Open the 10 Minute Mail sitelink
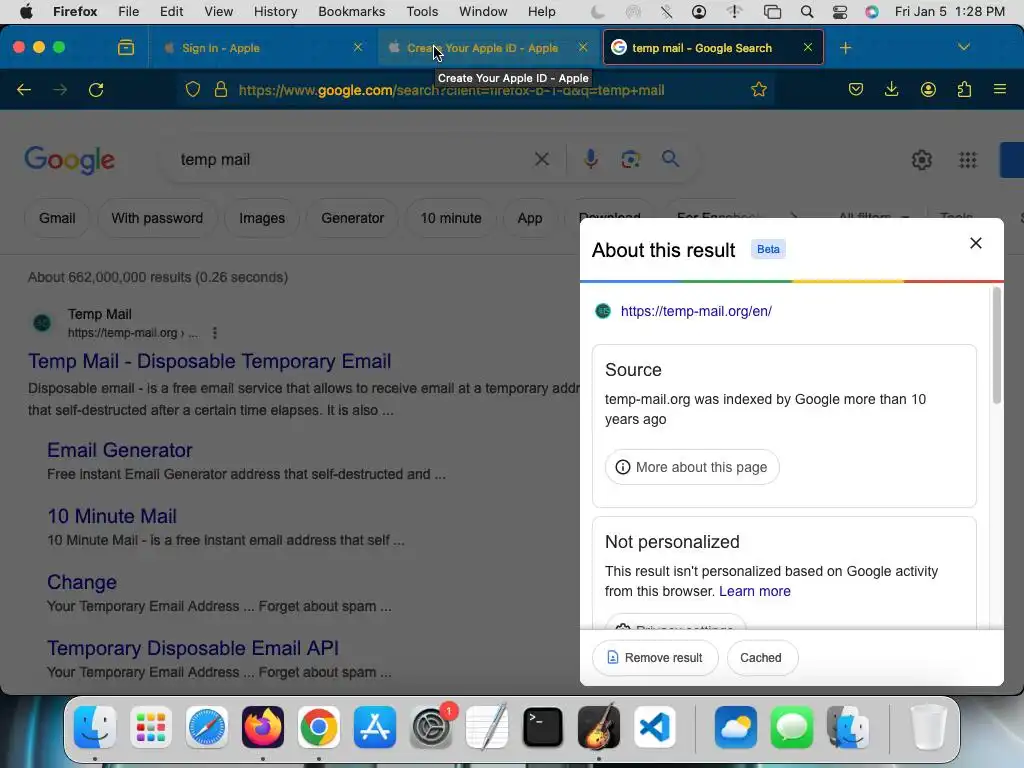 click(x=112, y=516)
